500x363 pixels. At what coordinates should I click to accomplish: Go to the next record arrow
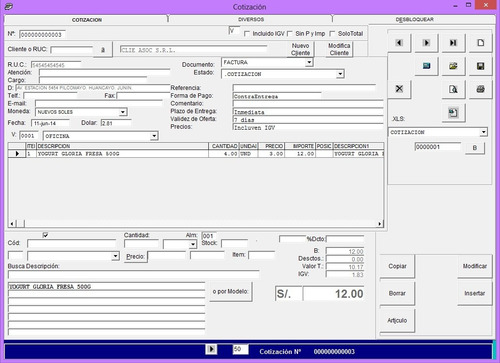pyautogui.click(x=426, y=42)
